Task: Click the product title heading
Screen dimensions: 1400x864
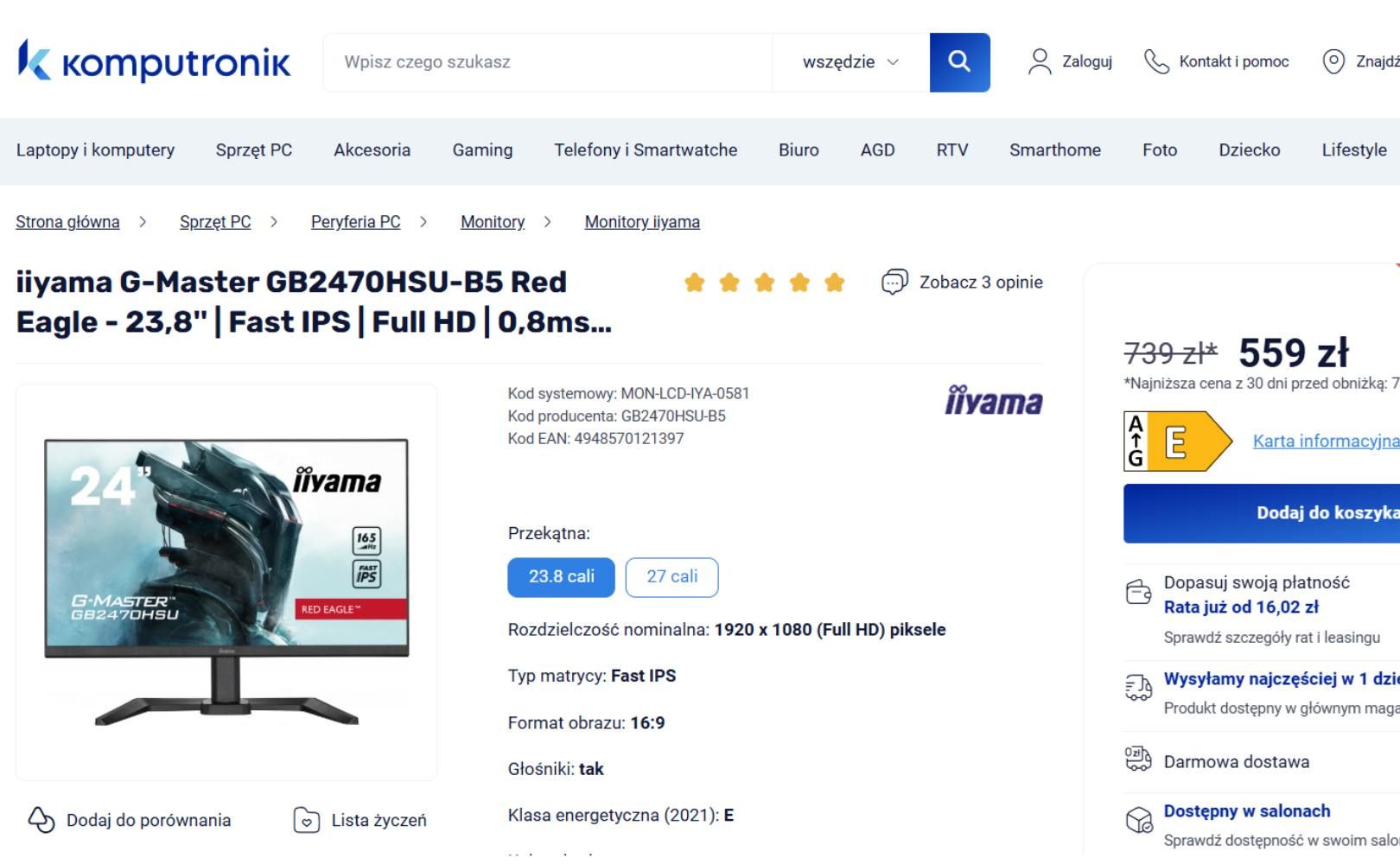Action: coord(314,302)
